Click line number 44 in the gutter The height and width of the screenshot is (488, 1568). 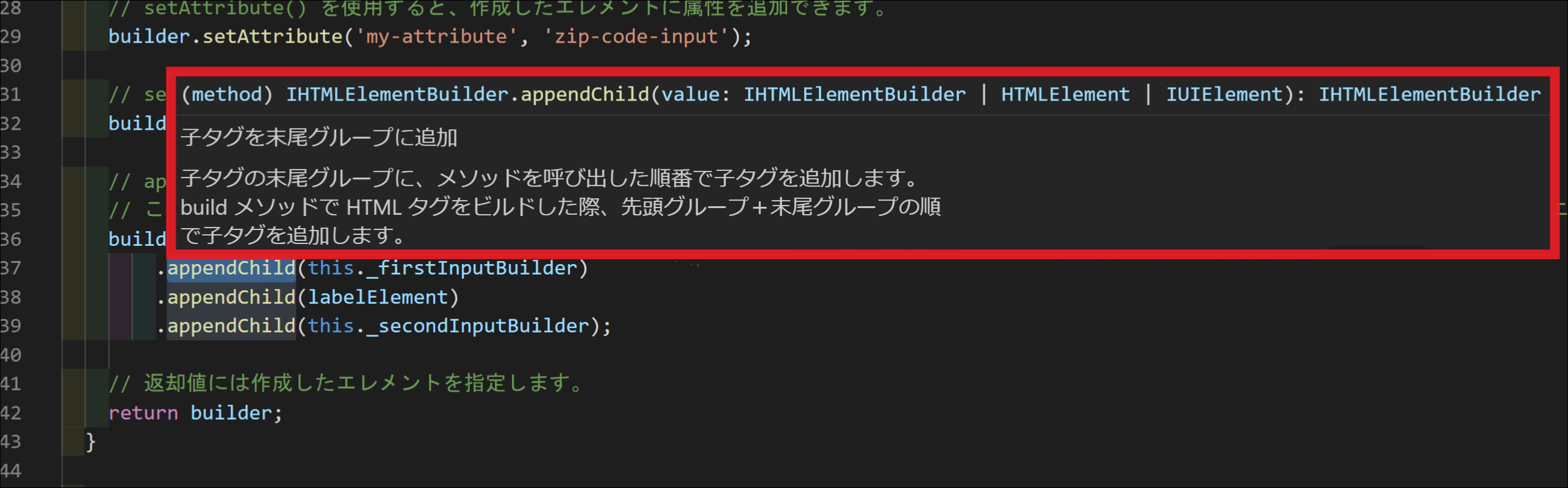[x=11, y=471]
